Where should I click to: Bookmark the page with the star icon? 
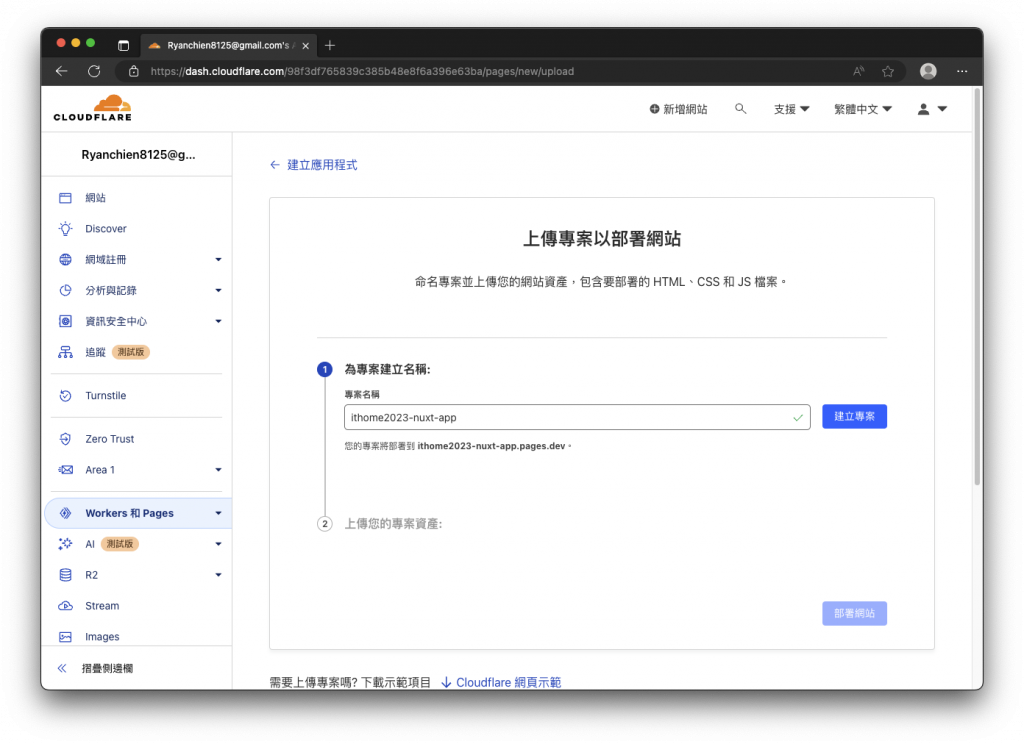888,71
